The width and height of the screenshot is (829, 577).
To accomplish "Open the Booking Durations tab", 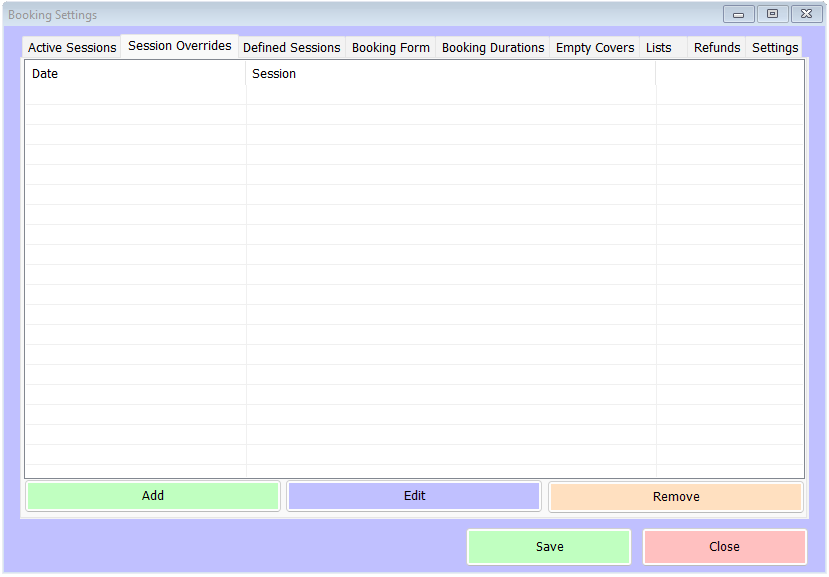I will [x=493, y=48].
